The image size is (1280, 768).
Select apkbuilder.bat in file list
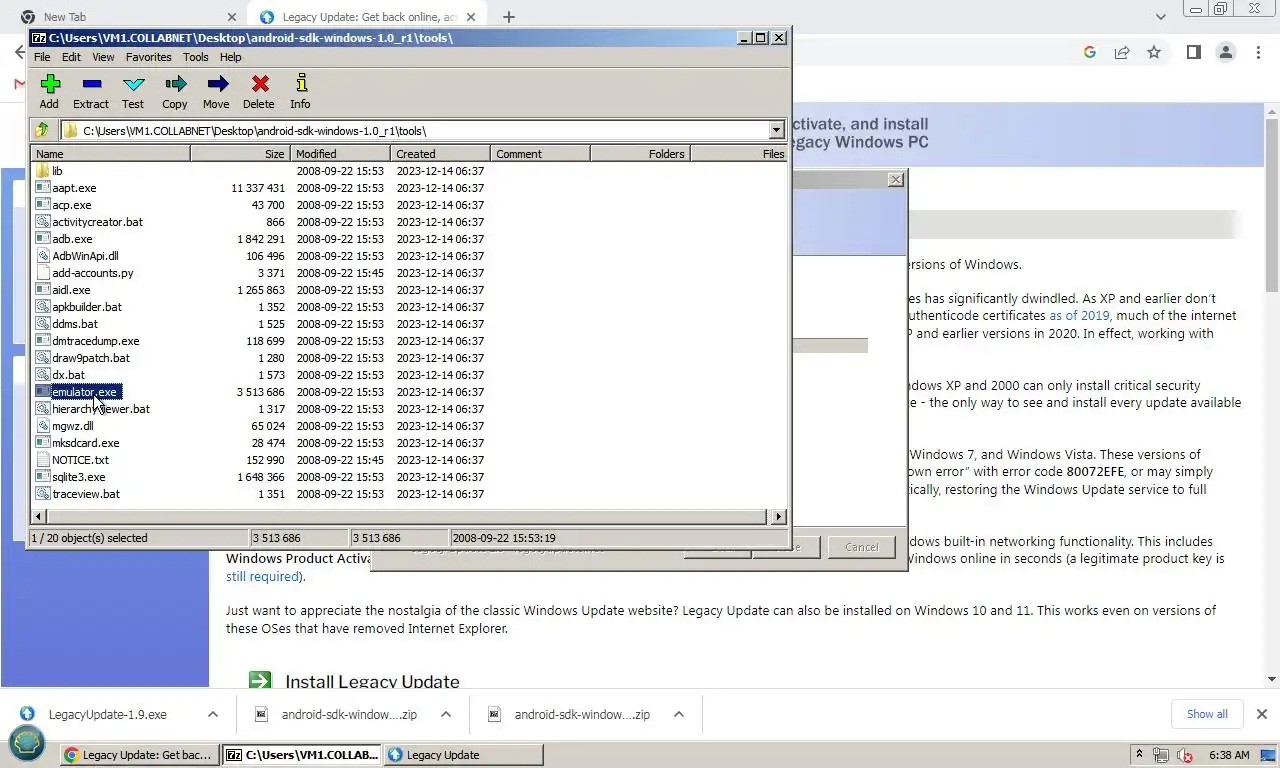[87, 307]
